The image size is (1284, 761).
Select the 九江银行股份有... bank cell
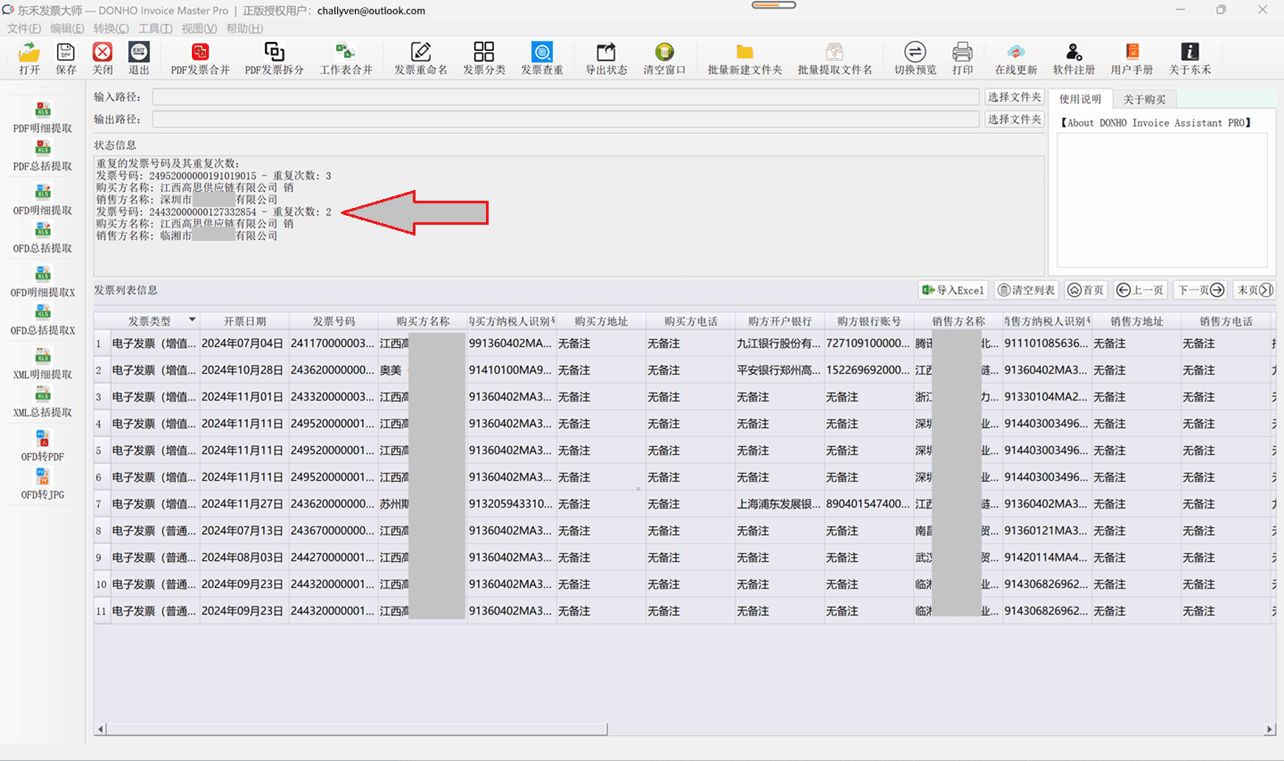point(779,343)
